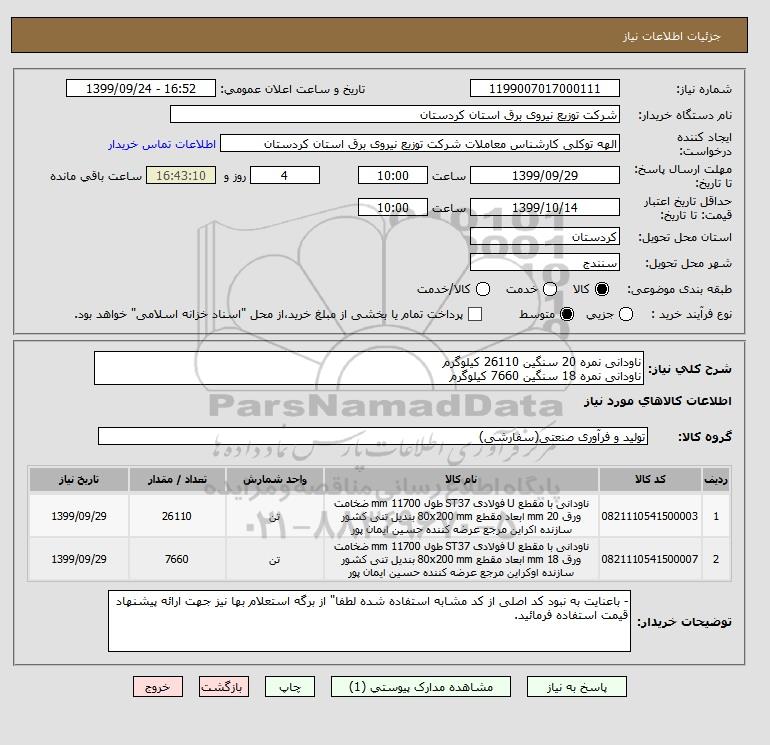Open مشاهده مدارک پیوستی (1) button

421,687
